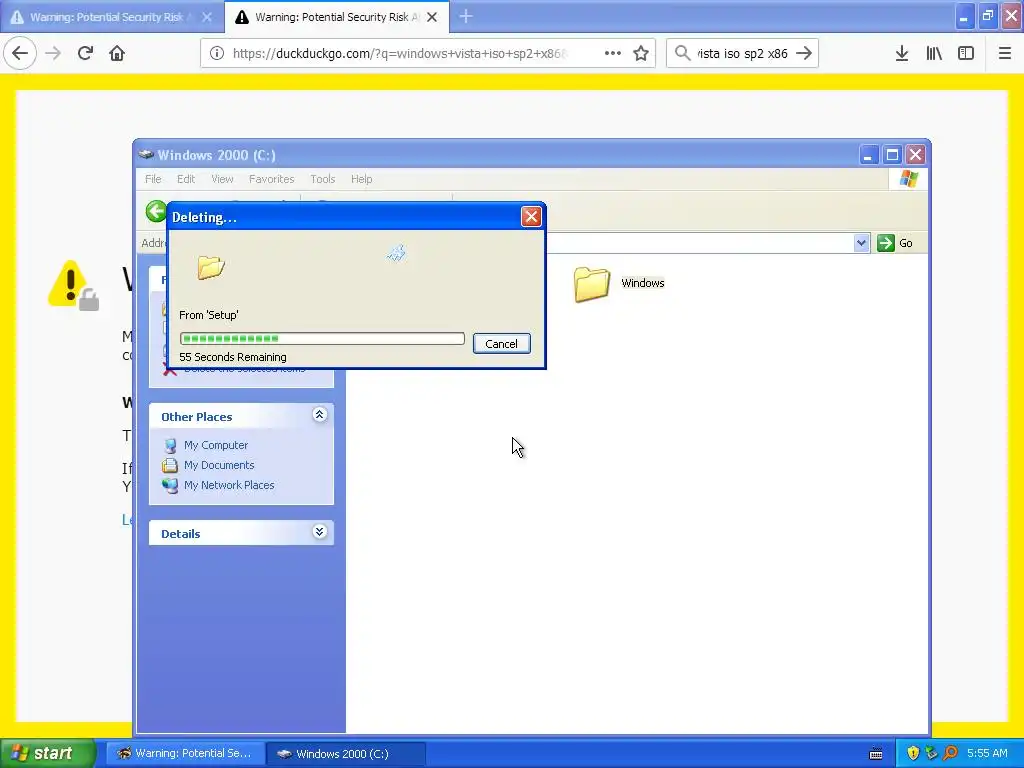Open Firefox library icon
1024x768 pixels.
click(x=934, y=54)
